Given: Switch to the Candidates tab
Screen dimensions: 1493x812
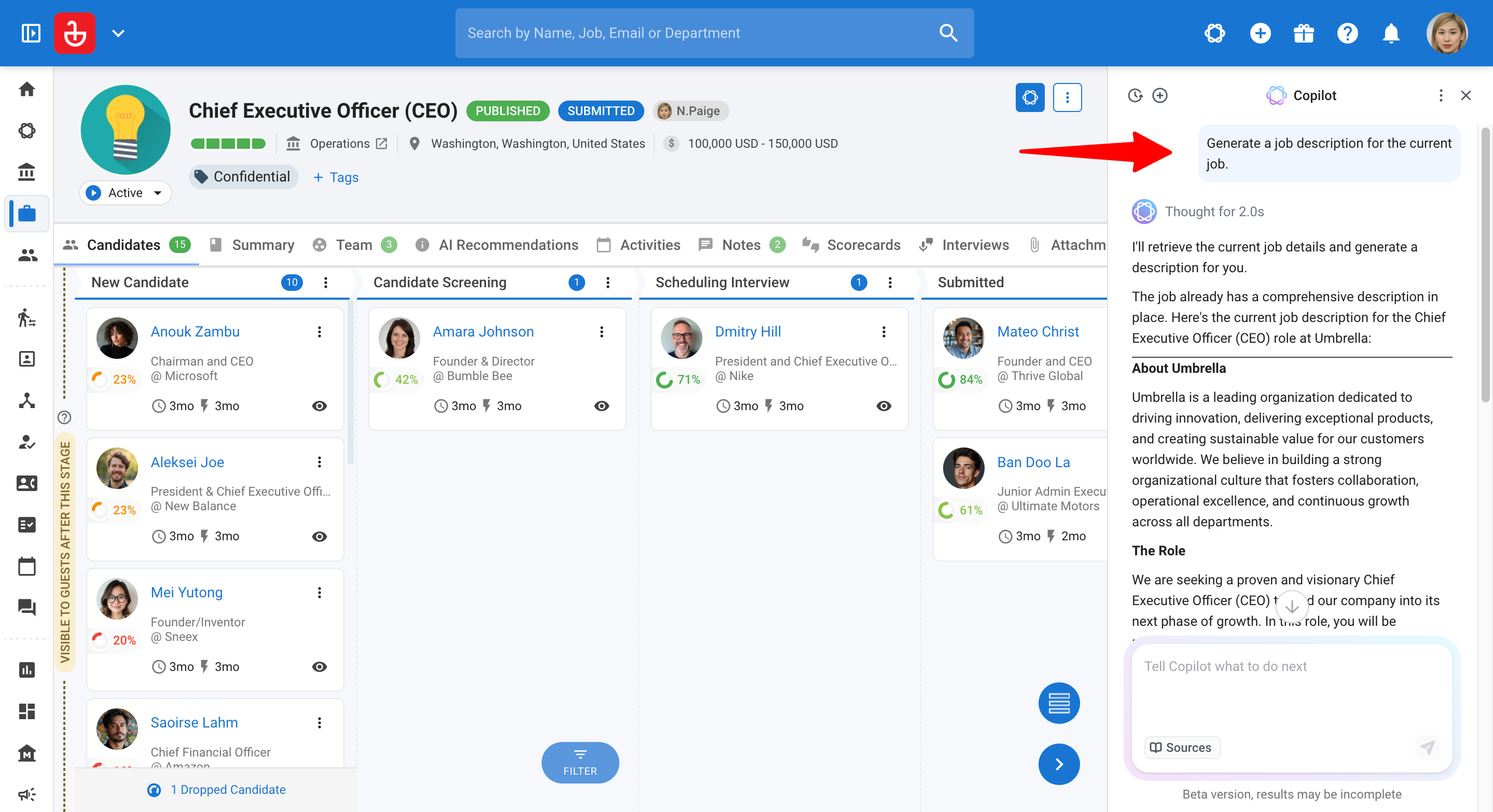Looking at the screenshot, I should (x=127, y=245).
